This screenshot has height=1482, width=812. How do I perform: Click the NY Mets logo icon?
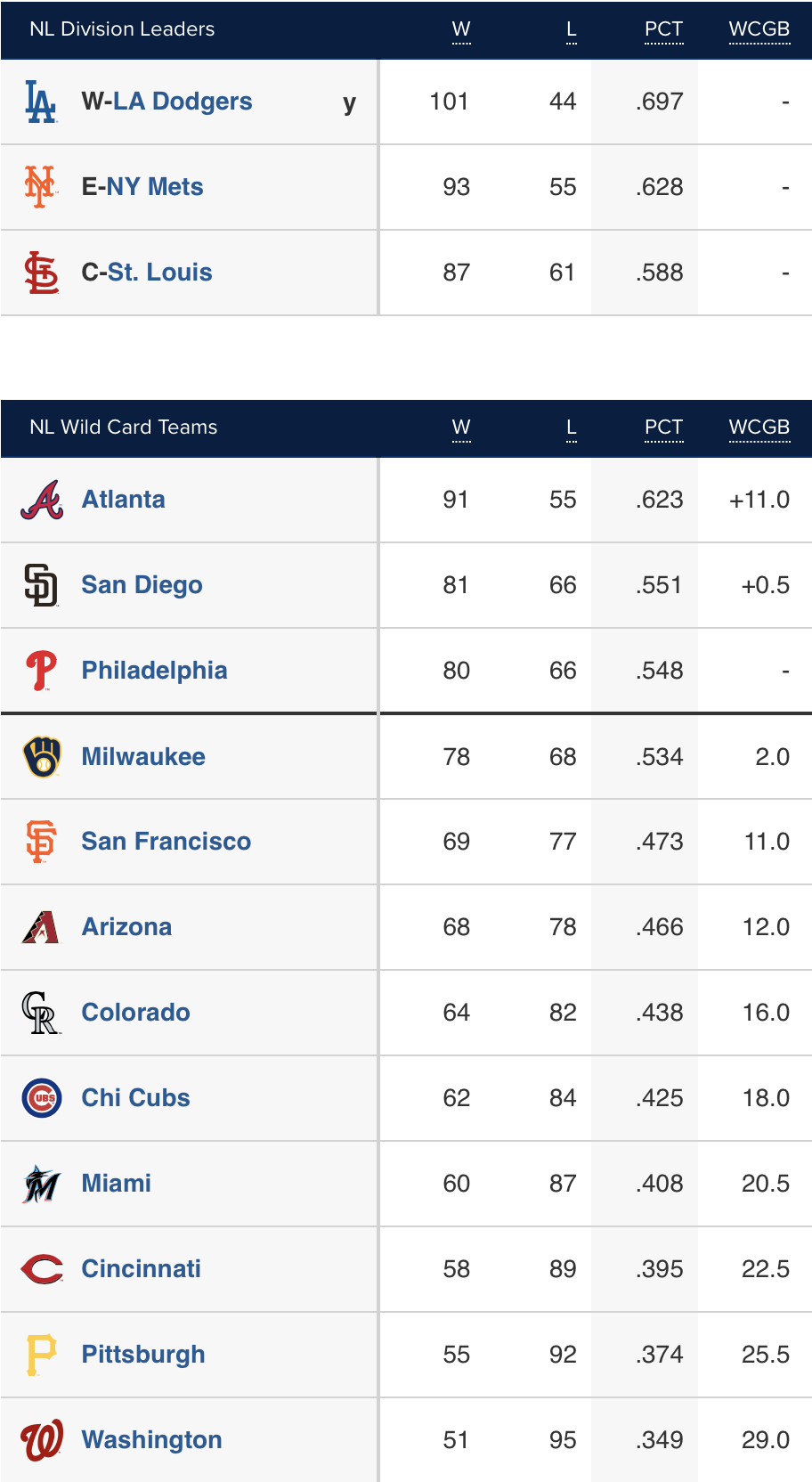click(x=40, y=187)
